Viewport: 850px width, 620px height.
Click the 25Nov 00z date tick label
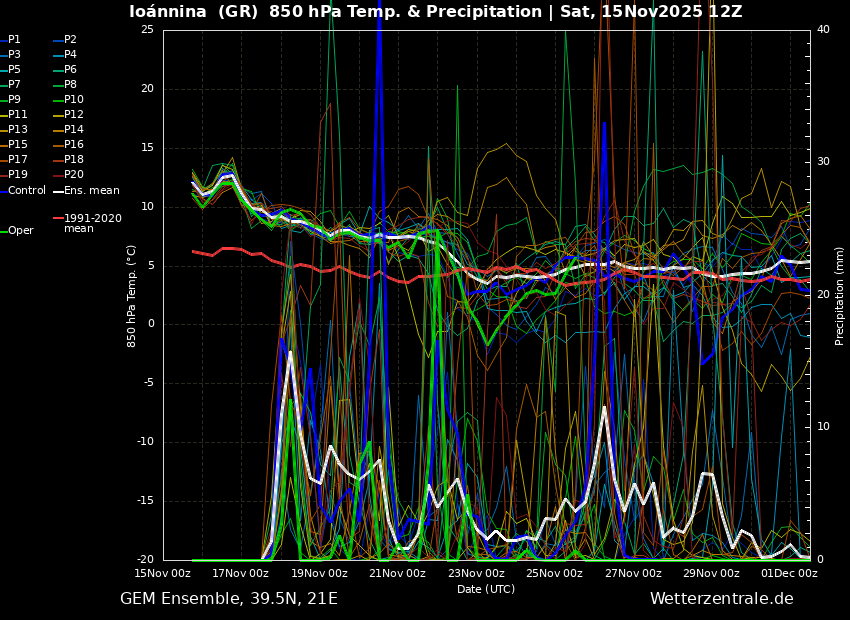click(x=554, y=573)
